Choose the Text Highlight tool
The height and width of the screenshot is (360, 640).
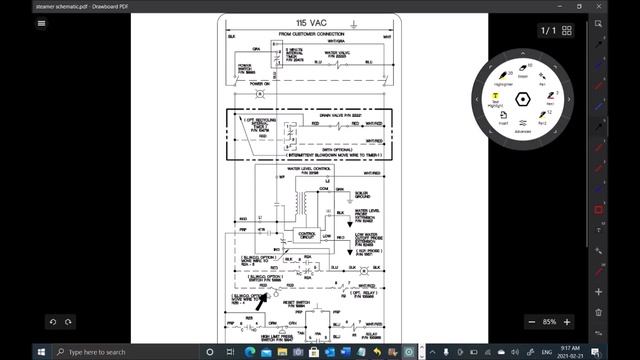[495, 100]
